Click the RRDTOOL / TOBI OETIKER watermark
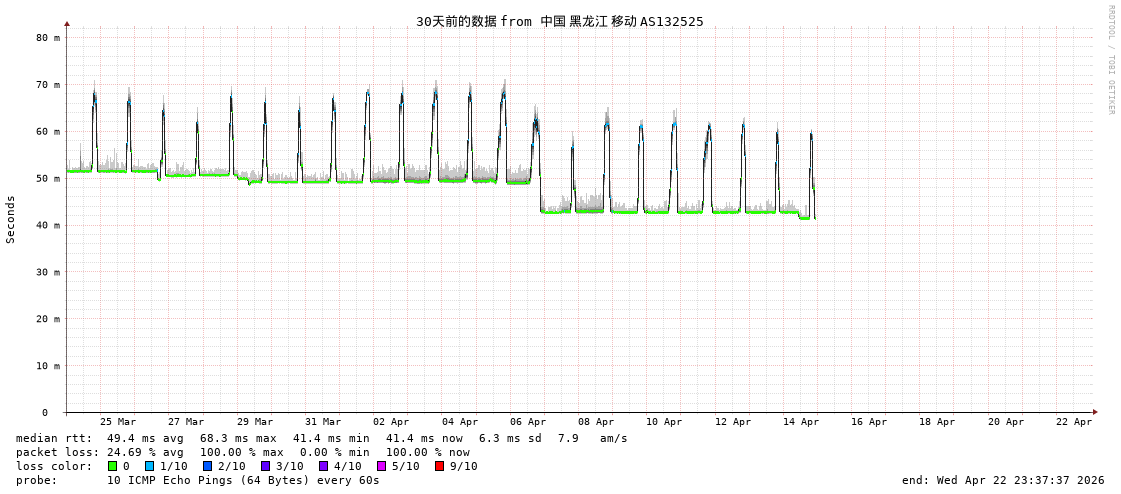Screen dimensions: 1121x494 [x=1110, y=60]
